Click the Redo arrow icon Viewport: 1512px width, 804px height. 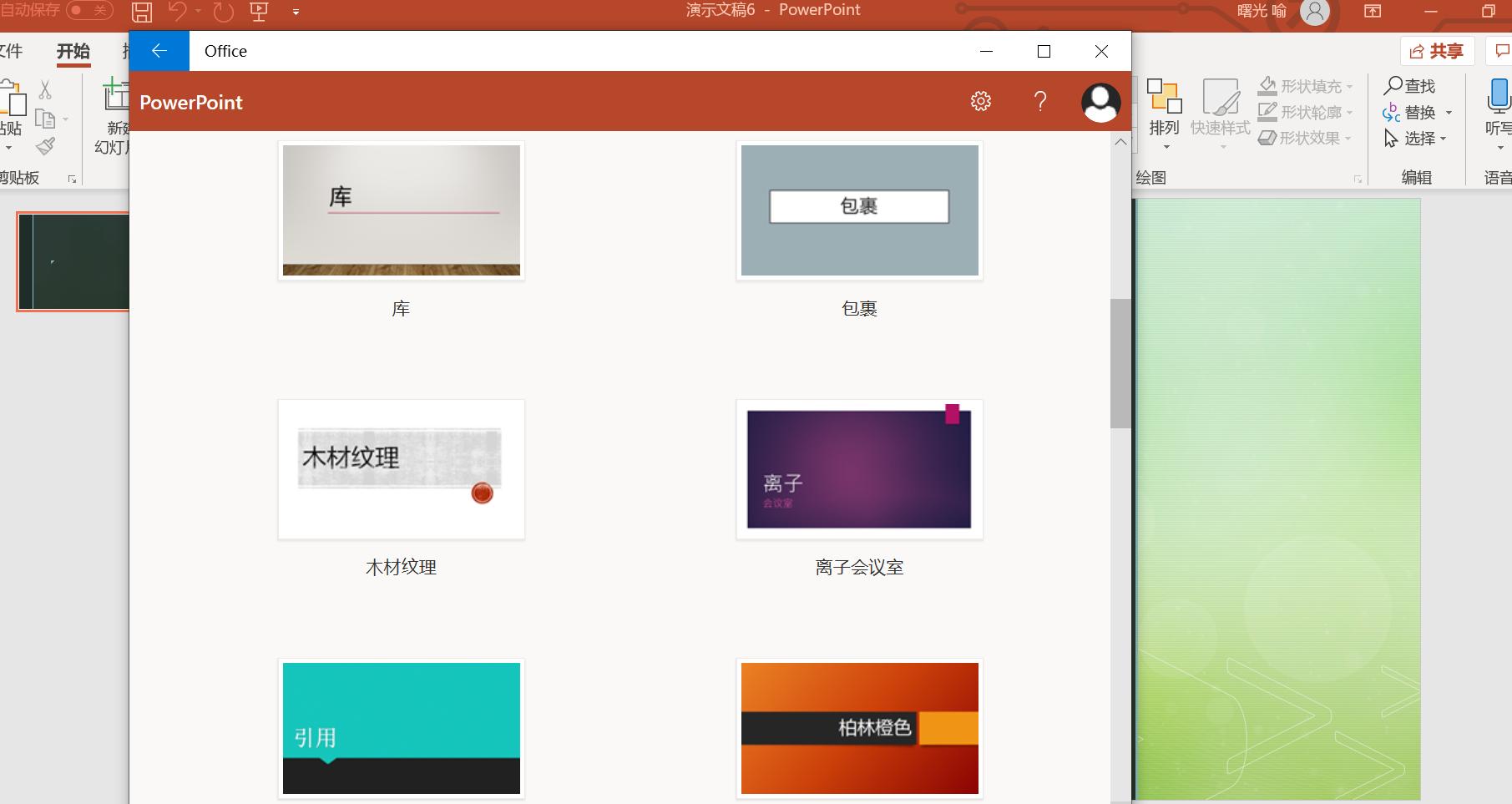(223, 12)
